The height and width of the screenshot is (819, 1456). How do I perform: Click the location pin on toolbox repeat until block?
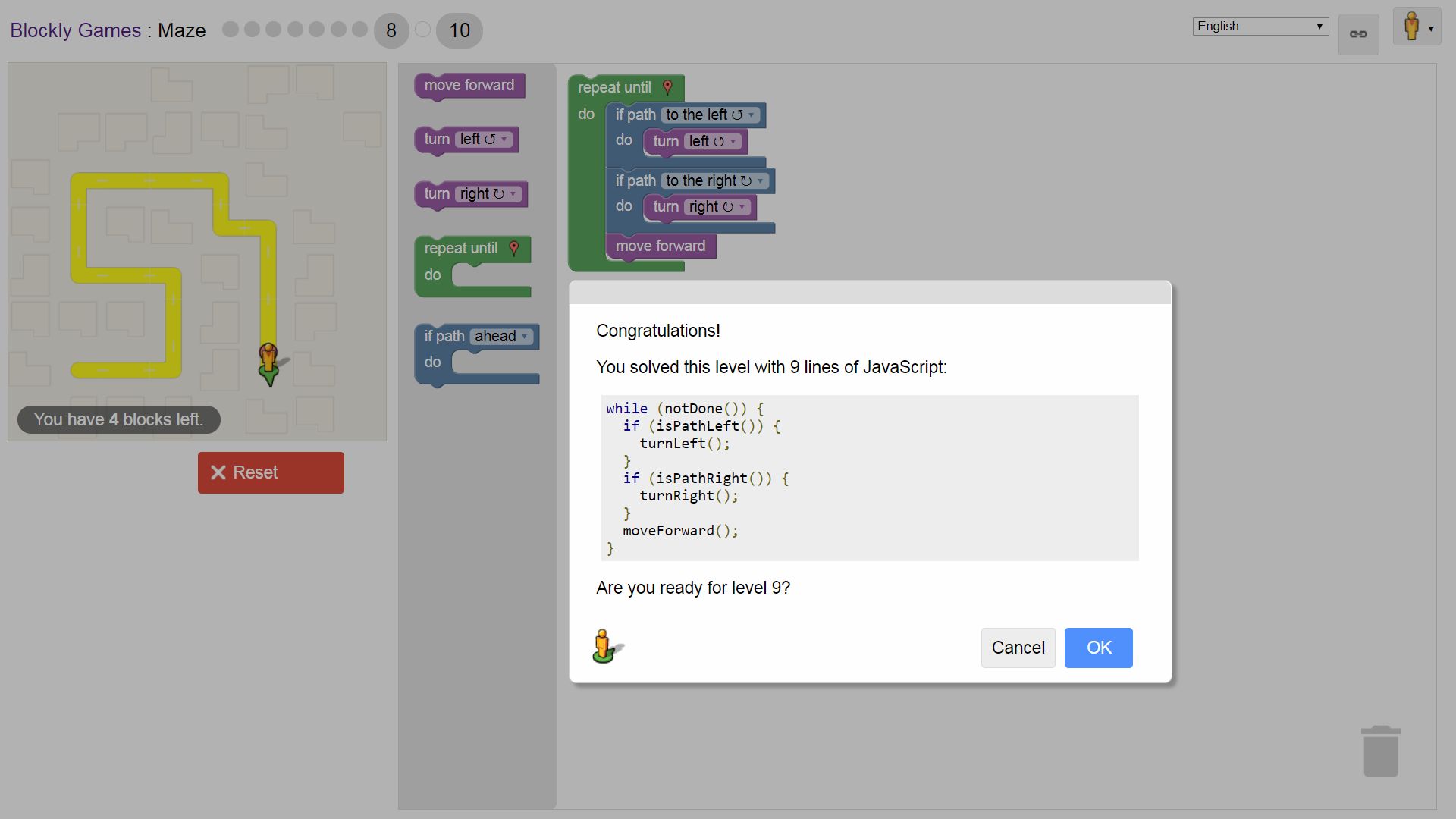pos(514,247)
